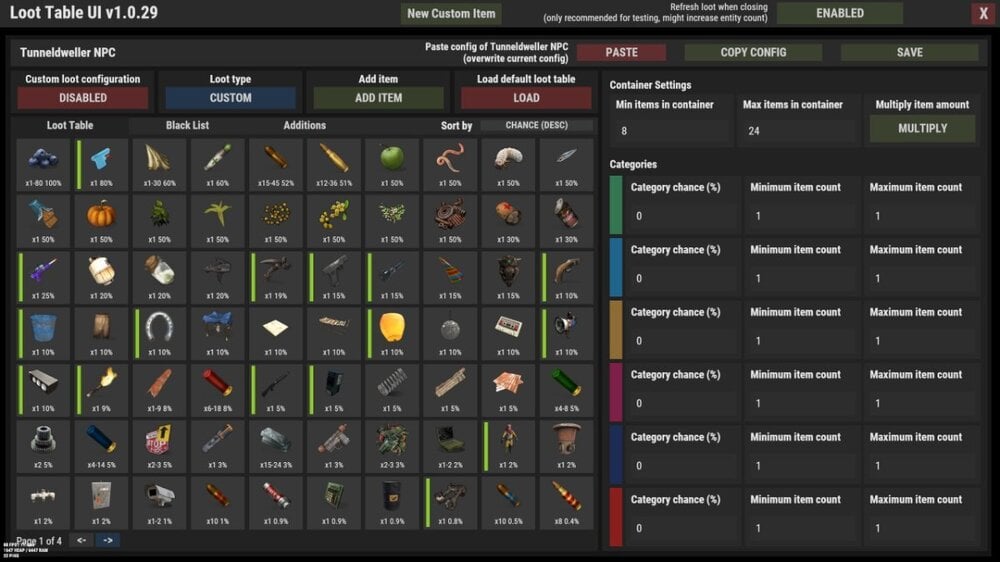Viewport: 1000px width, 562px height.
Task: Toggle the refresh loot ENABLED switch
Action: (x=840, y=13)
